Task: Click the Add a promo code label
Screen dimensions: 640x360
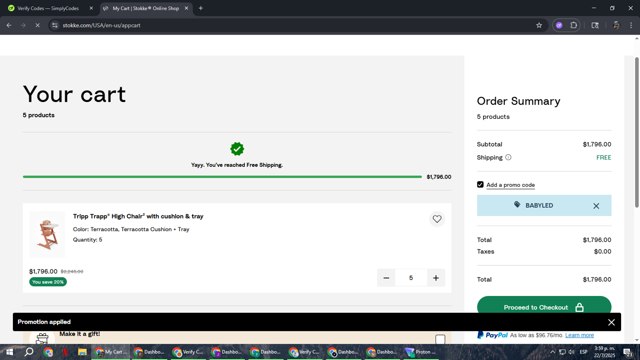Action: click(x=510, y=185)
